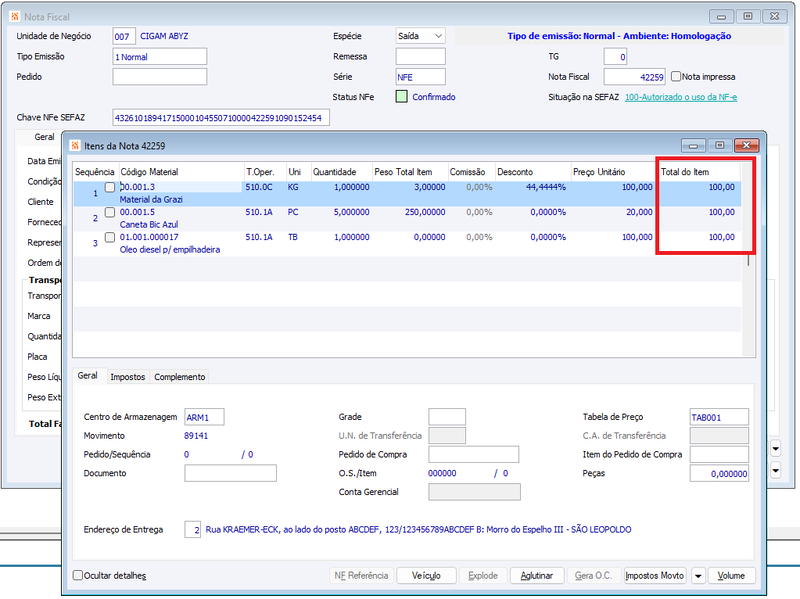Image resolution: width=800 pixels, height=599 pixels.
Task: Click the Impostos Movto button
Action: [655, 576]
